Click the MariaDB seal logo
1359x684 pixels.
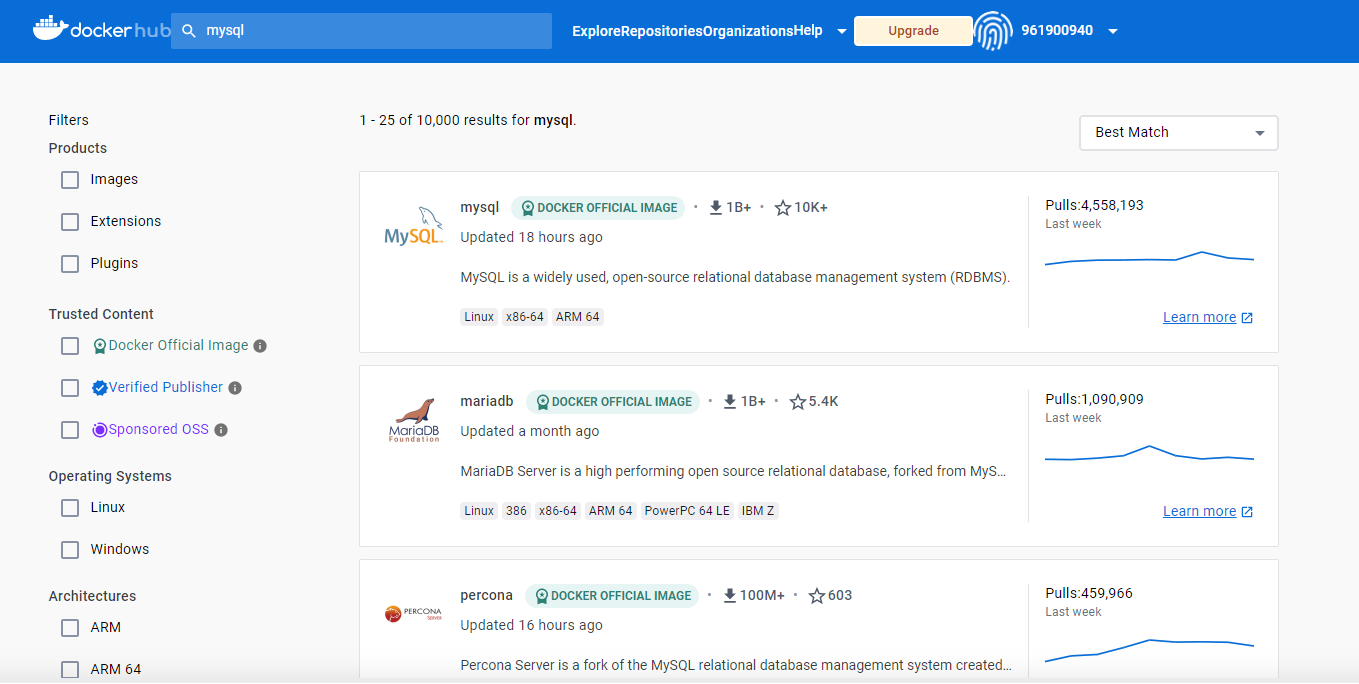[414, 421]
